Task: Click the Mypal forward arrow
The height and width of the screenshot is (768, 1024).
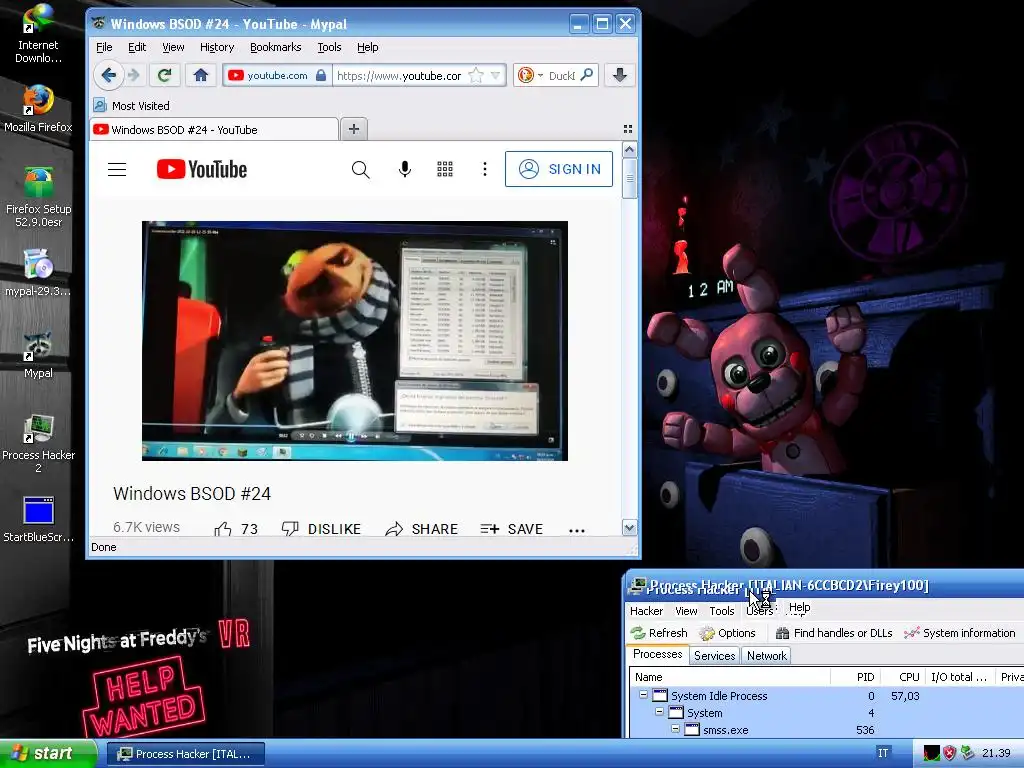Action: click(x=134, y=75)
